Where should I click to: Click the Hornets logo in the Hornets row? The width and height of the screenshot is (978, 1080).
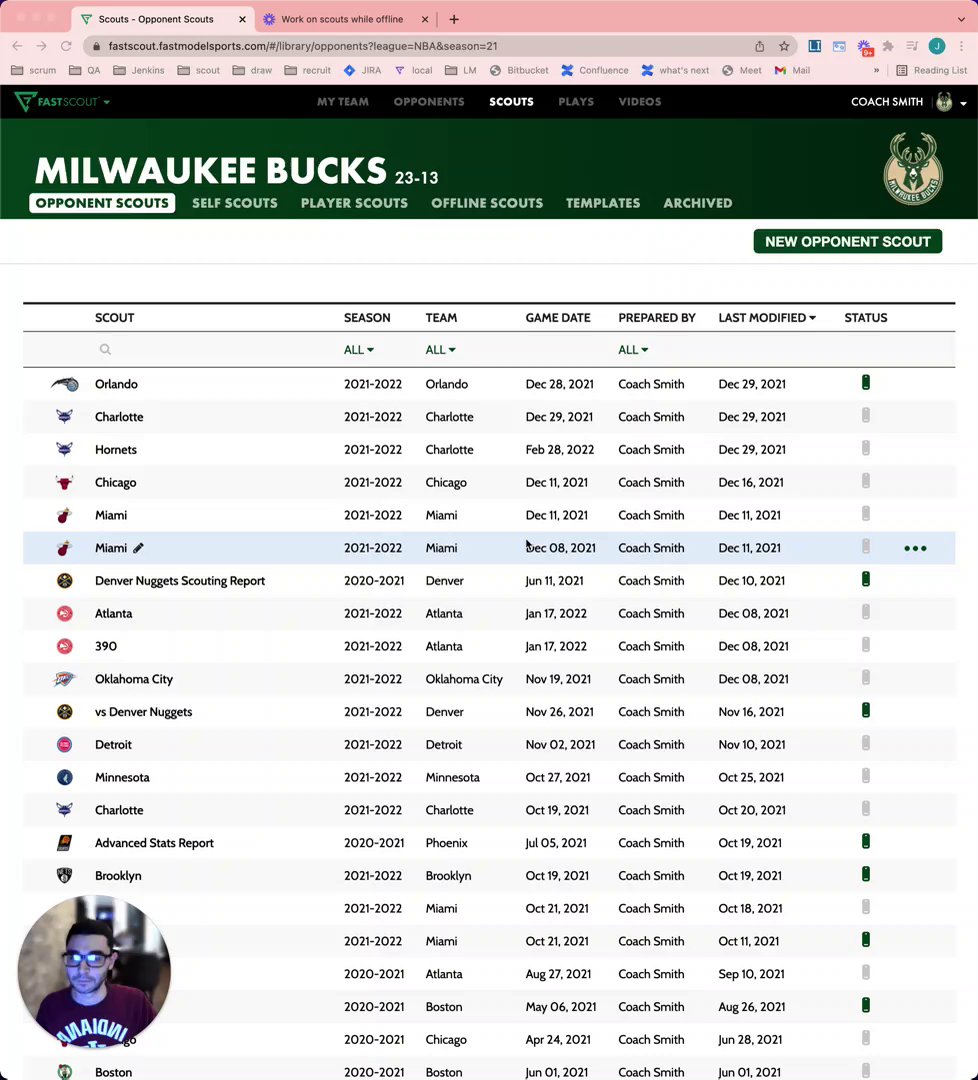coord(65,450)
